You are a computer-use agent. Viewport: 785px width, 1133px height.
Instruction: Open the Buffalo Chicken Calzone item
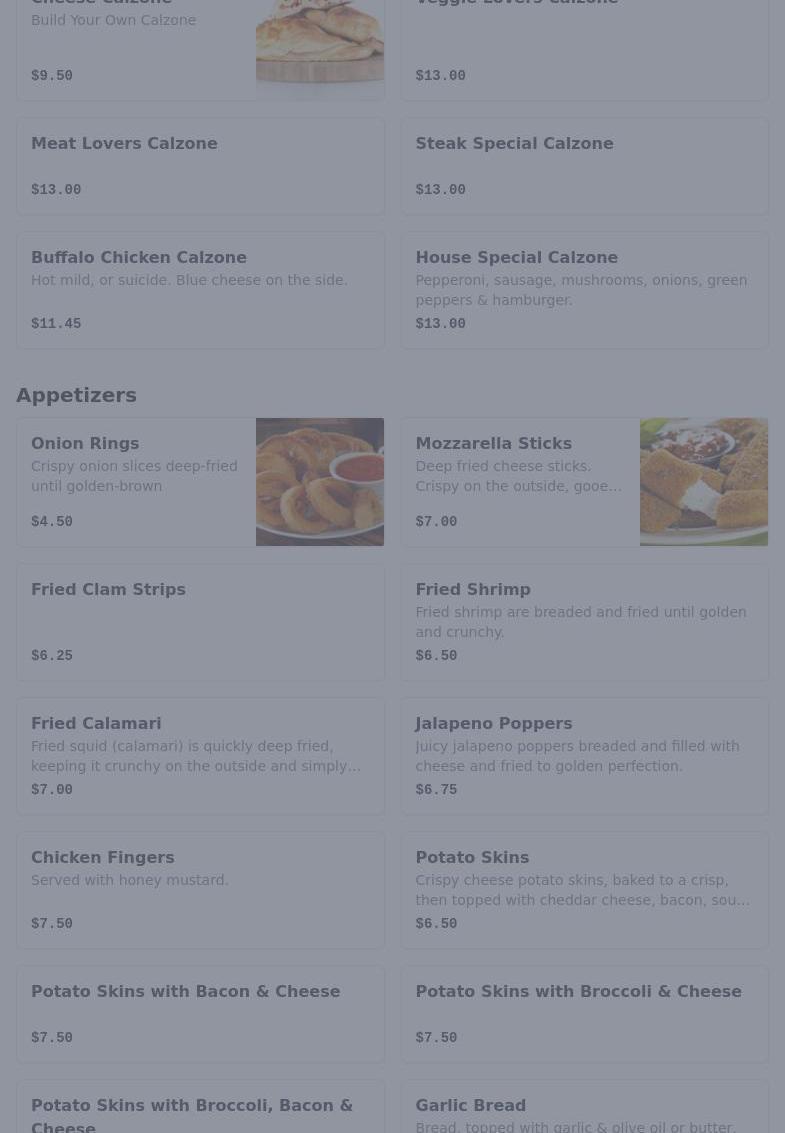[x=200, y=290]
